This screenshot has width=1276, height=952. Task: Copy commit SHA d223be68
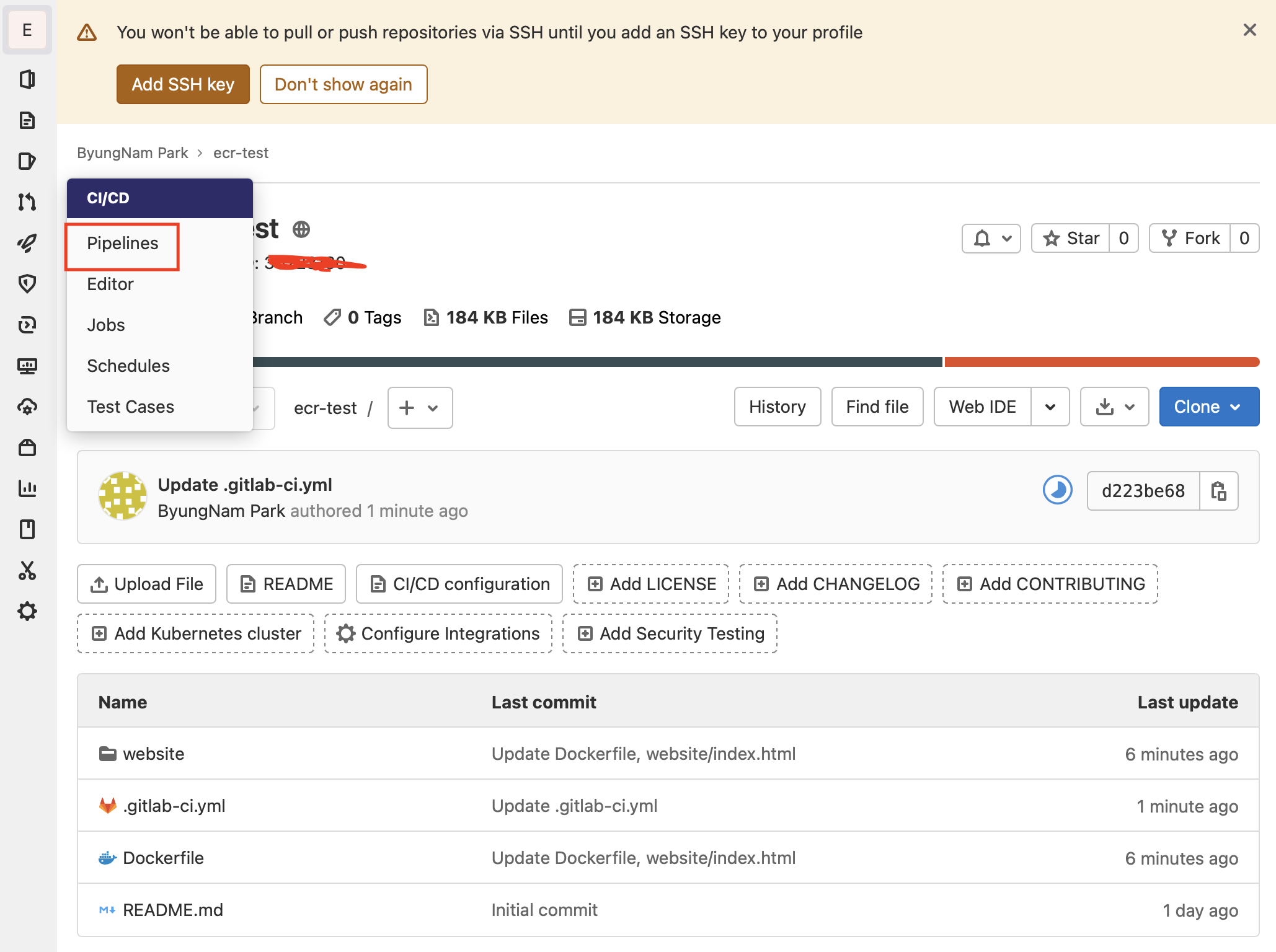point(1218,491)
